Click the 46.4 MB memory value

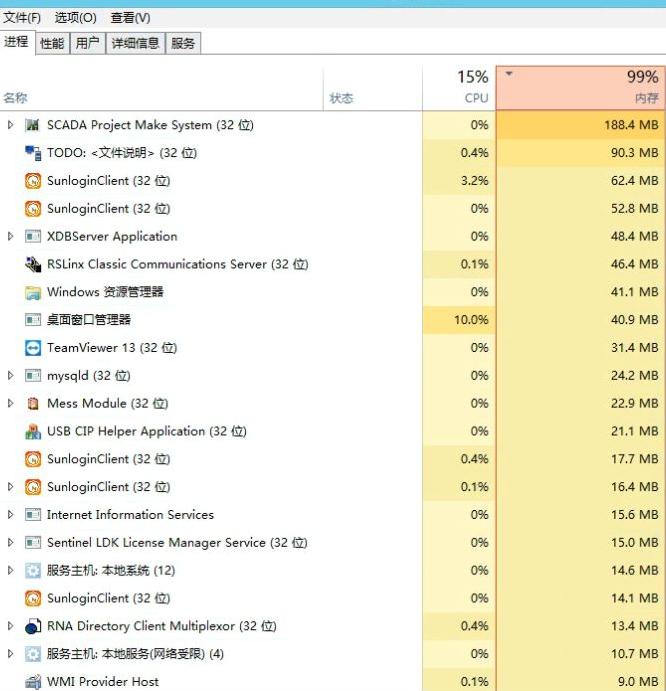point(634,264)
